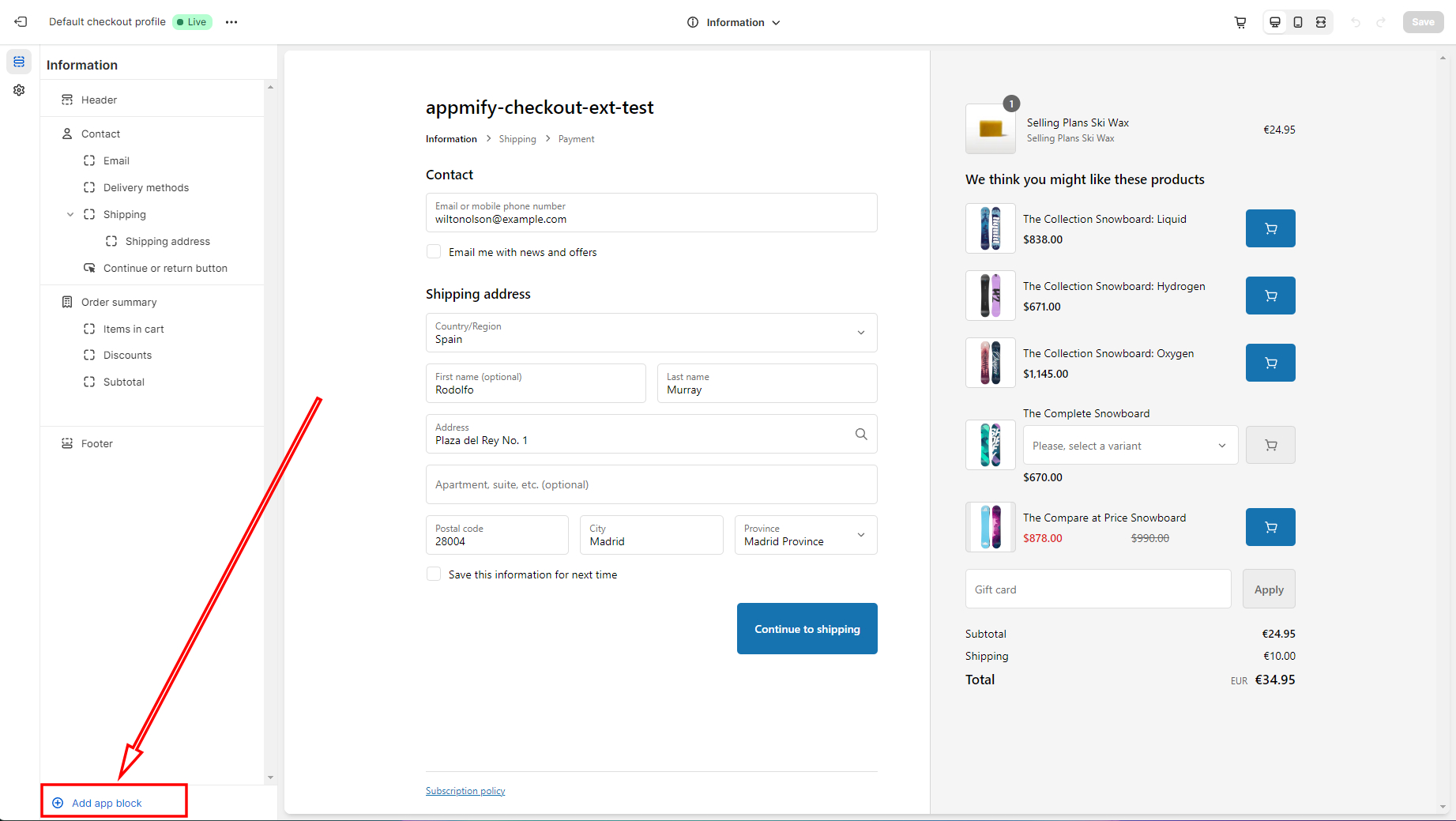Click the address search magnifier icon

861,434
